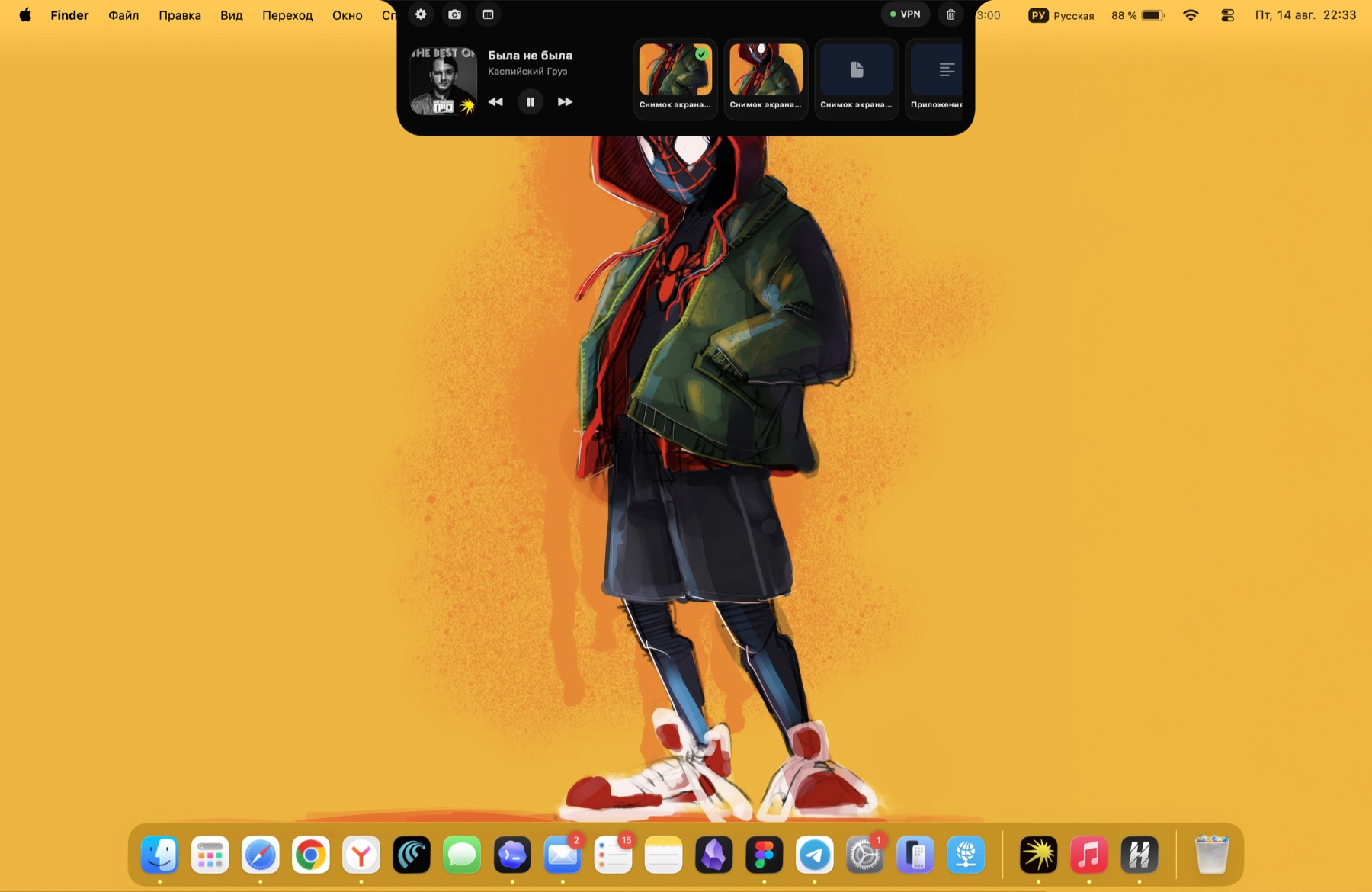Viewport: 1372px width, 892px height.
Task: Open the calendar icon beside the camera
Action: [x=488, y=14]
